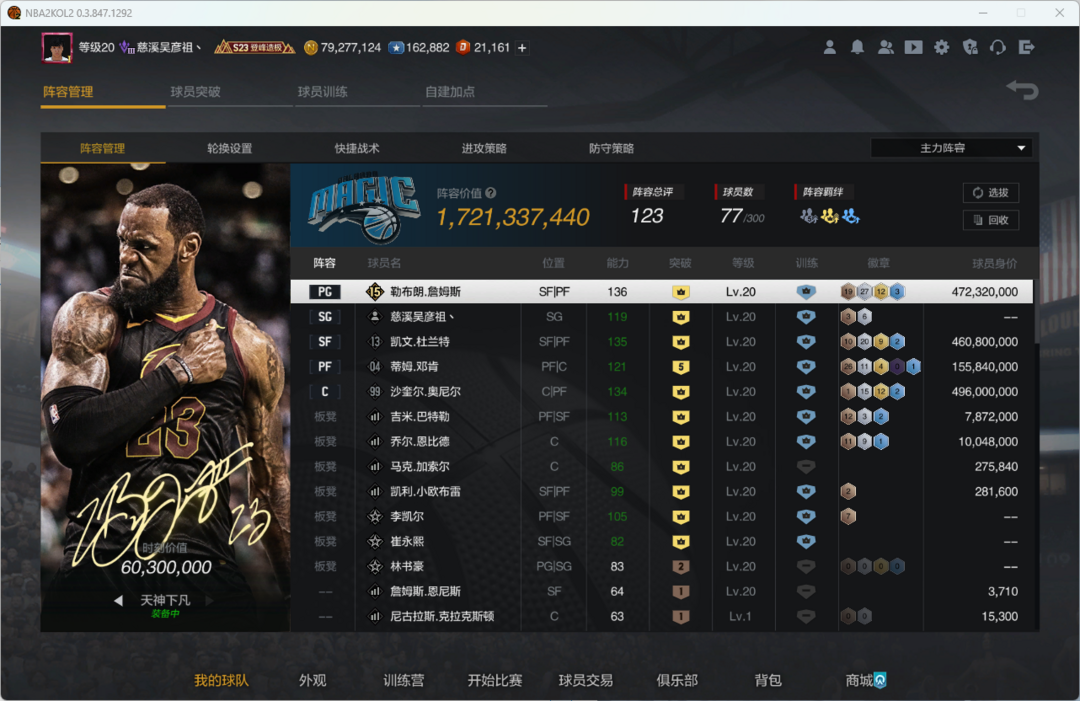Click the breakthrough badge 2 for 林书豪
This screenshot has height=701, width=1080.
click(681, 567)
